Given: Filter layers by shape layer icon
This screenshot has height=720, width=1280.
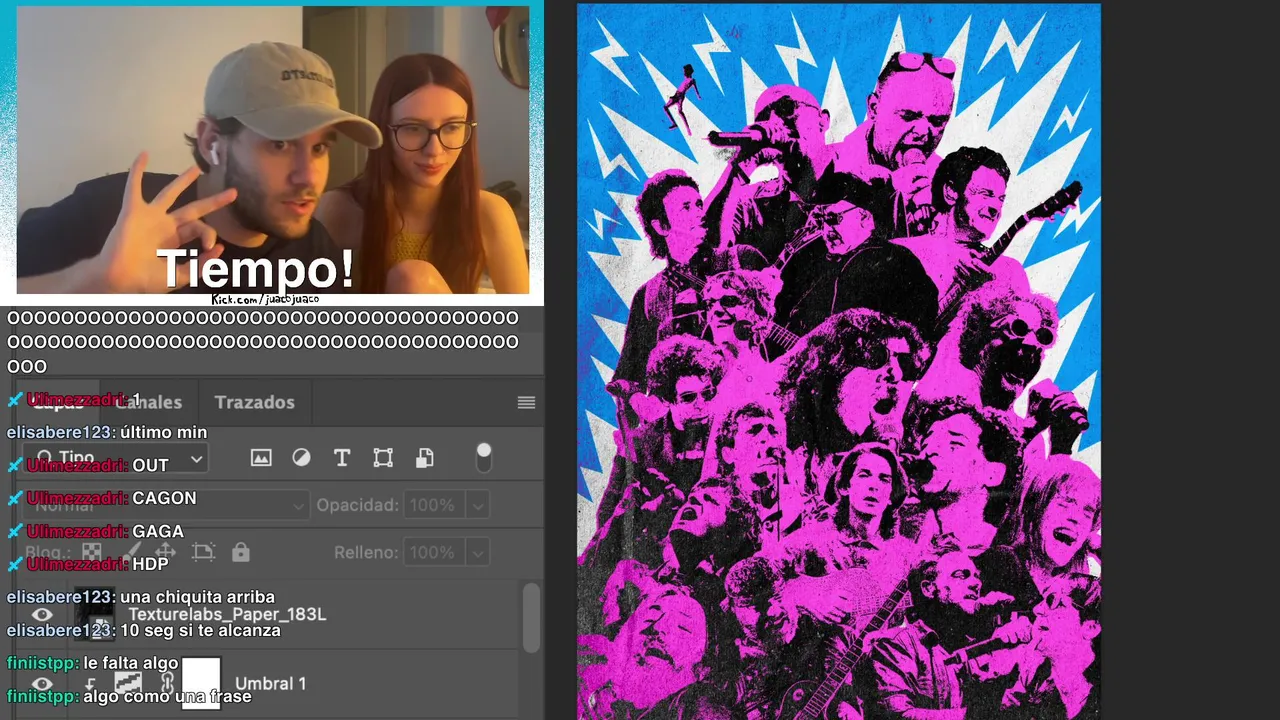Looking at the screenshot, I should [x=383, y=457].
